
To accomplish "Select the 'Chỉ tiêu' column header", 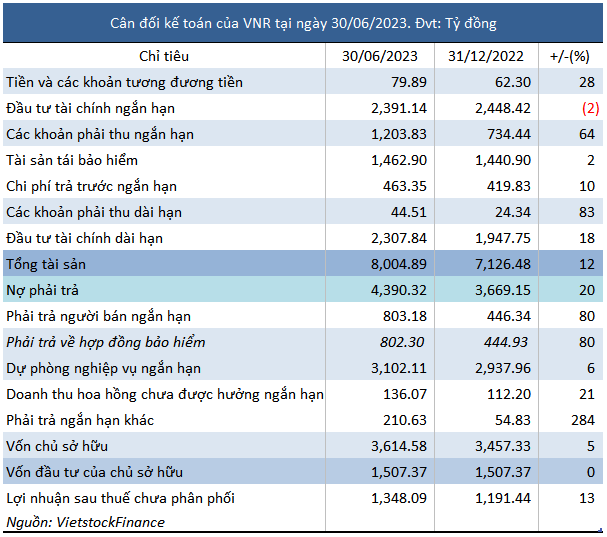I will pos(164,56).
